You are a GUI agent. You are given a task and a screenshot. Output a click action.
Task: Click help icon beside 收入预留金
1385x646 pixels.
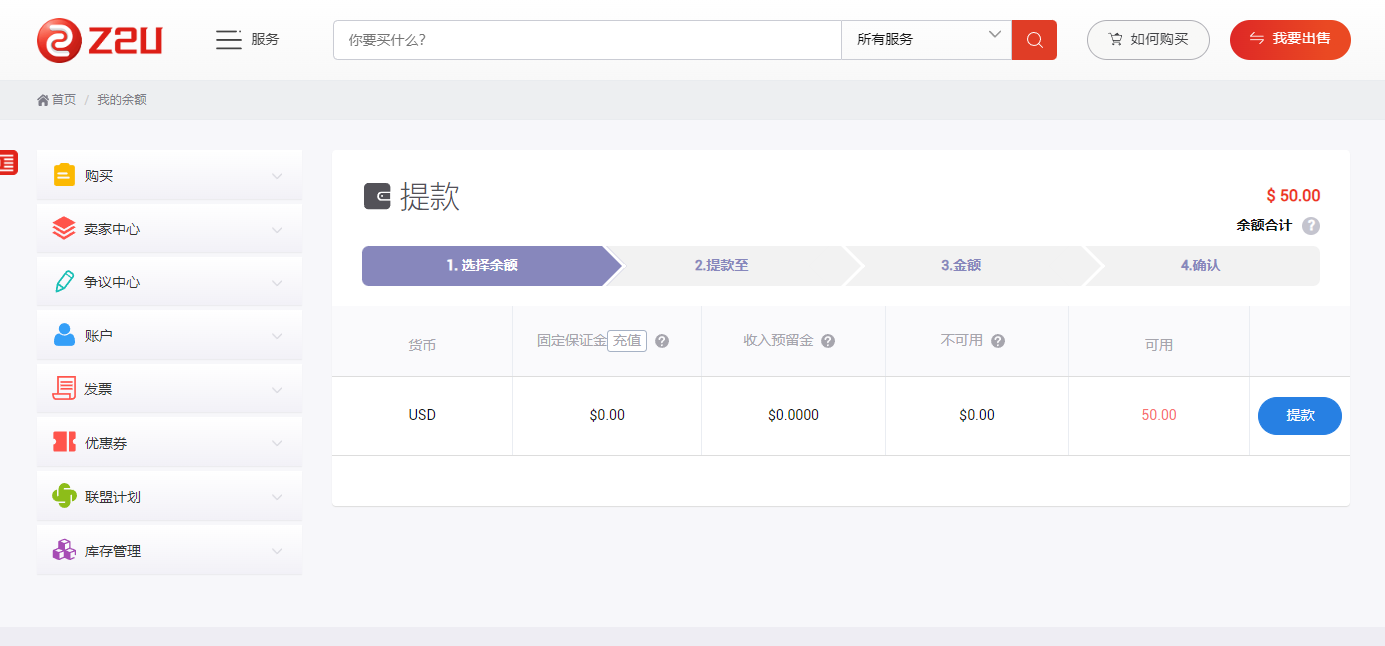(828, 341)
